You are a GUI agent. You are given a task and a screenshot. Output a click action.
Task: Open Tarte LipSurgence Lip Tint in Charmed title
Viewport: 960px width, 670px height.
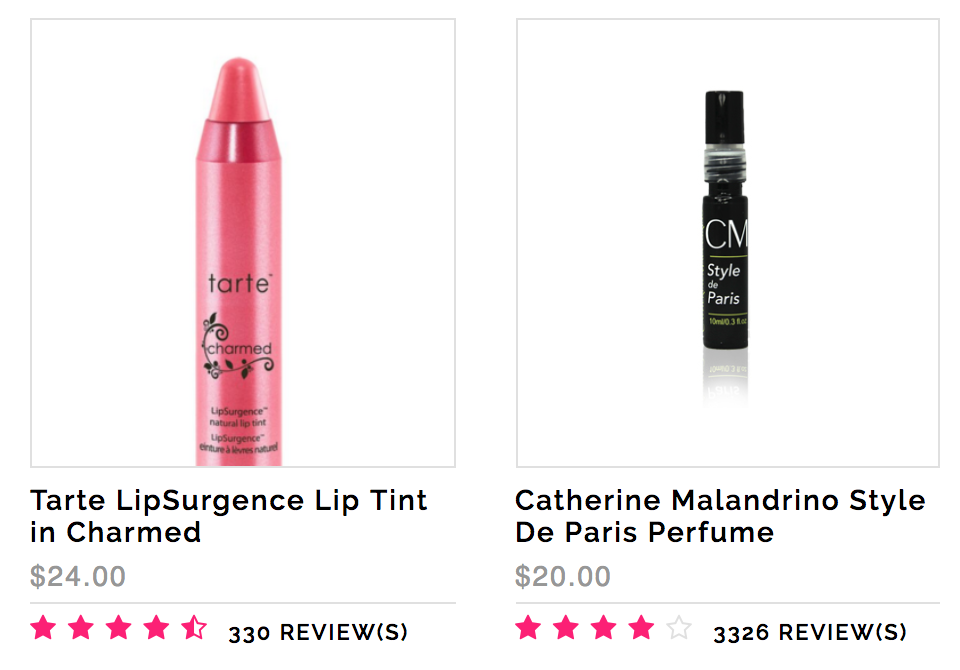228,516
